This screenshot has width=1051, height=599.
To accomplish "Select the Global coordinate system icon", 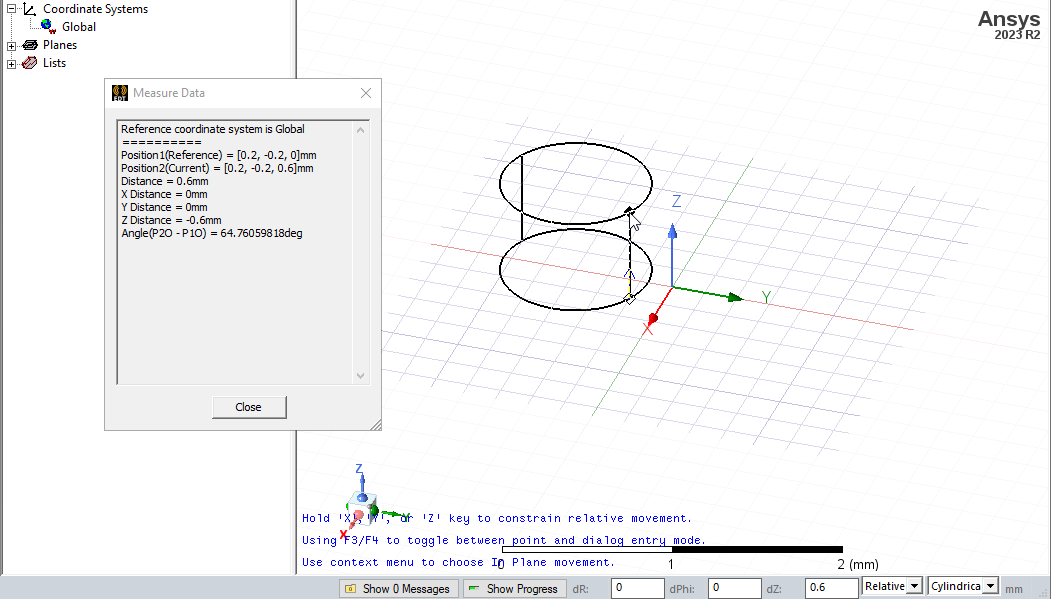I will coord(45,26).
